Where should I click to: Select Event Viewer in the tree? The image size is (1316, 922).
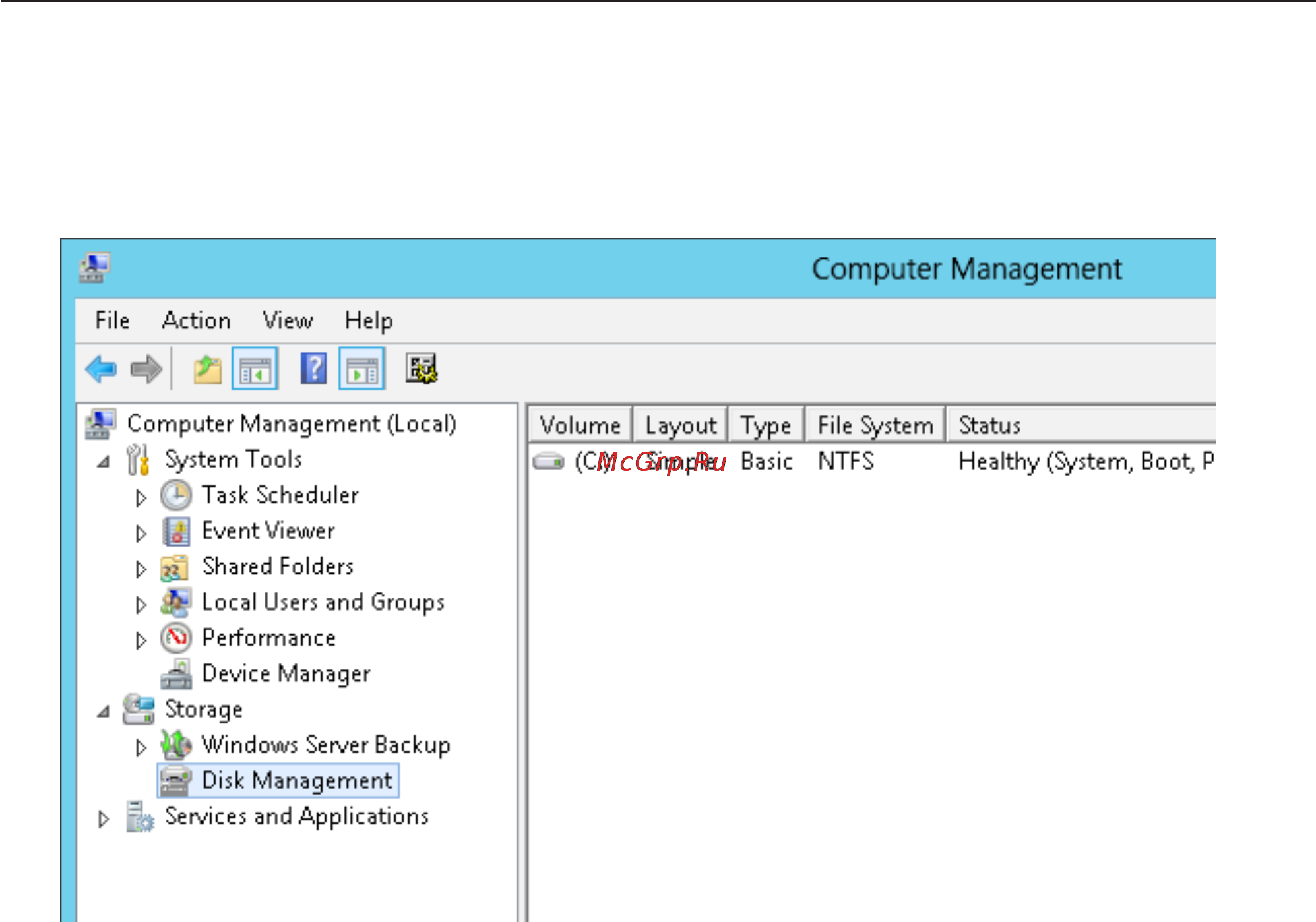point(268,530)
